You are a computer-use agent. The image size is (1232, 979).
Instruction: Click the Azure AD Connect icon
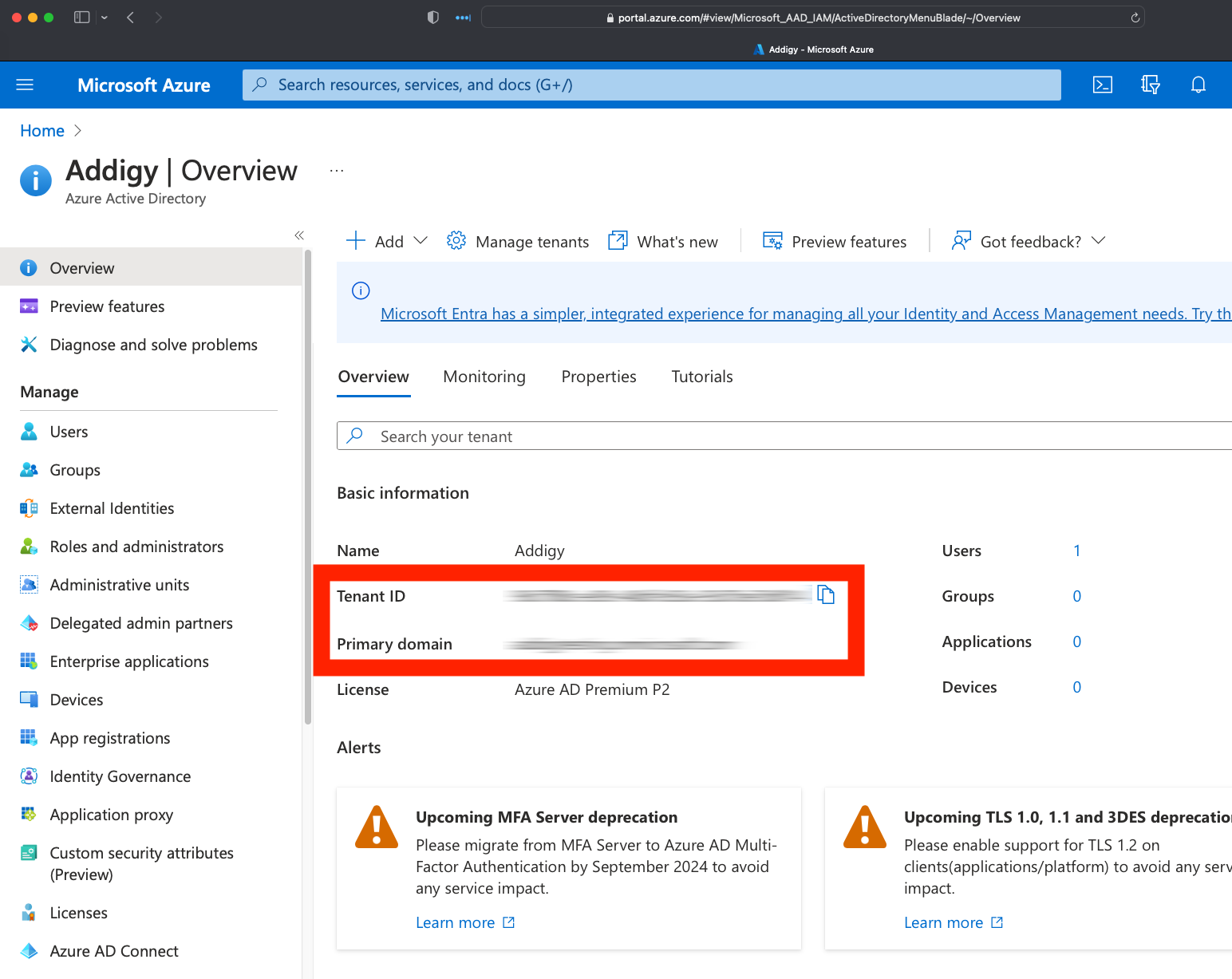(29, 951)
